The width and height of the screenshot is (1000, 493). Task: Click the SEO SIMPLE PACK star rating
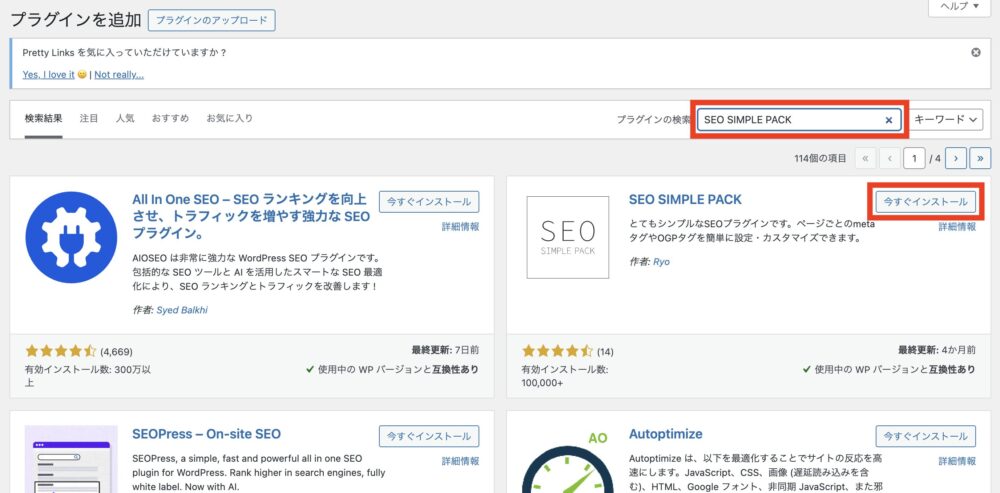557,351
